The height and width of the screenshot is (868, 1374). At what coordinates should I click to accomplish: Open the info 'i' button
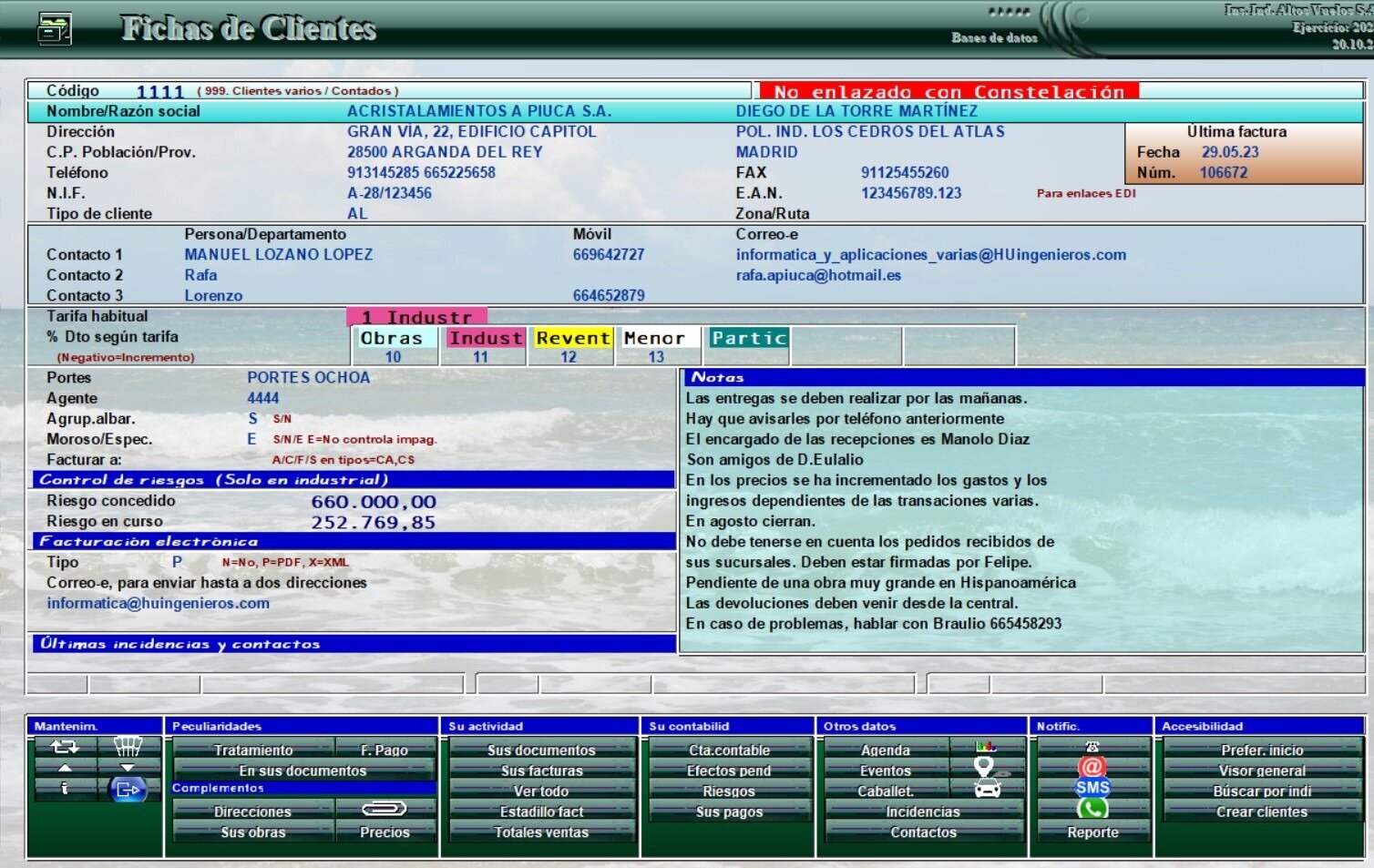[x=65, y=789]
